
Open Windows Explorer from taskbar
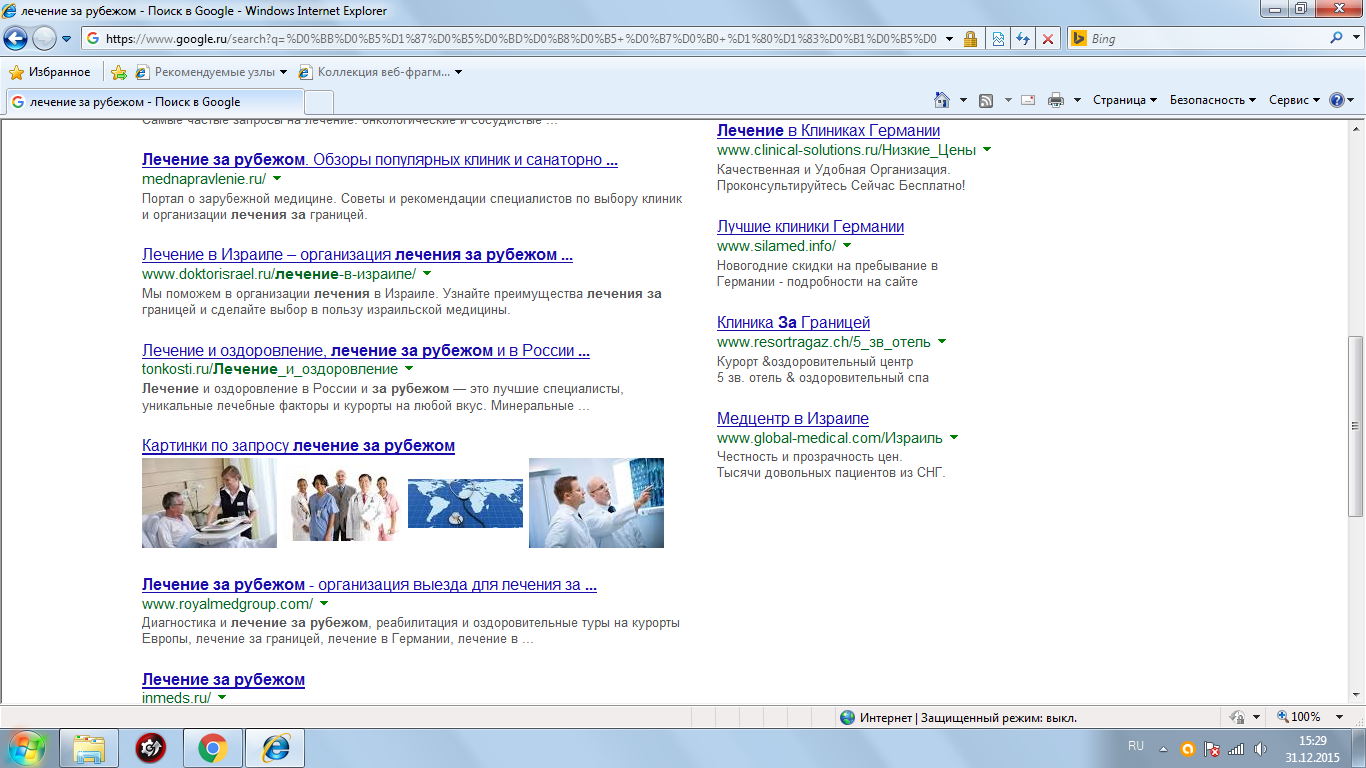pos(89,748)
